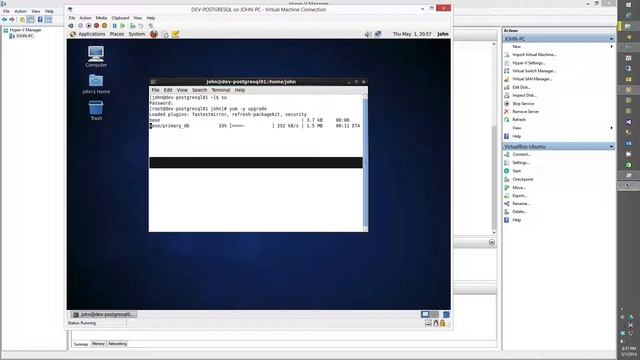Open John's Home folder icon on VM desktop
This screenshot has height=360, width=640.
click(96, 84)
